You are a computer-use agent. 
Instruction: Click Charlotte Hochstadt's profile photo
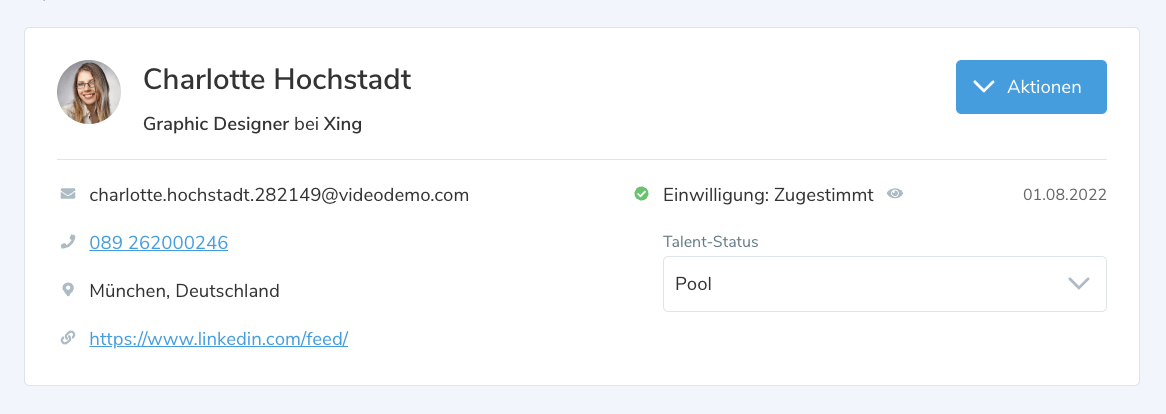pyautogui.click(x=89, y=92)
